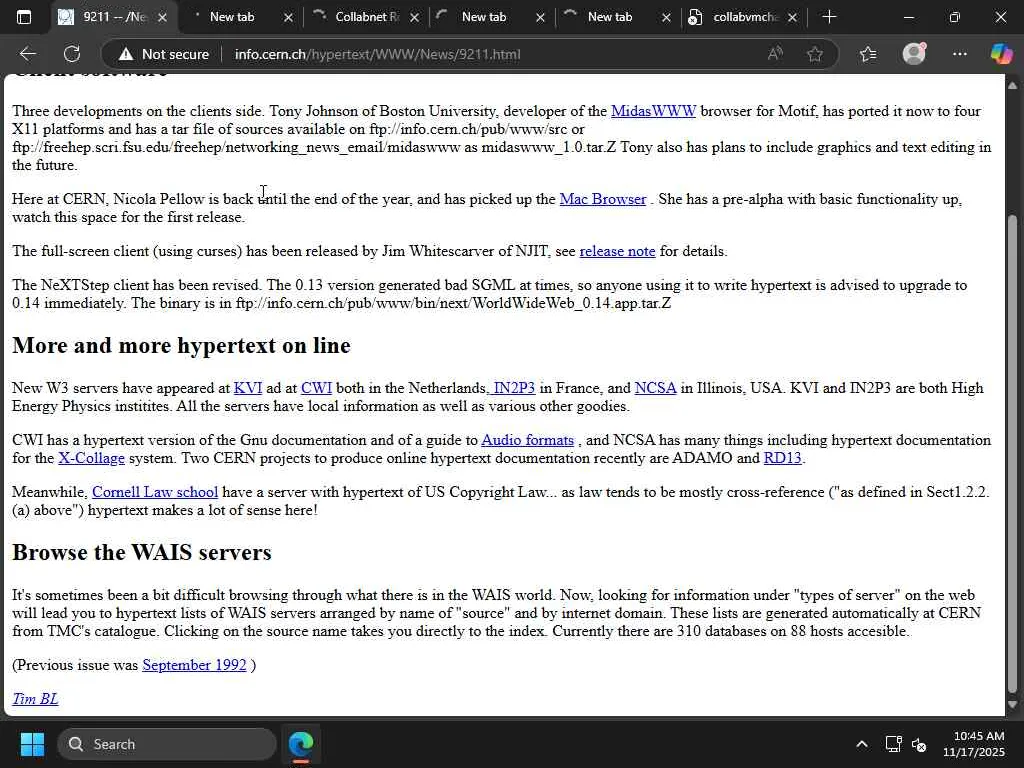The image size is (1024, 768).
Task: Open the CWI server link
Action: pyautogui.click(x=316, y=388)
